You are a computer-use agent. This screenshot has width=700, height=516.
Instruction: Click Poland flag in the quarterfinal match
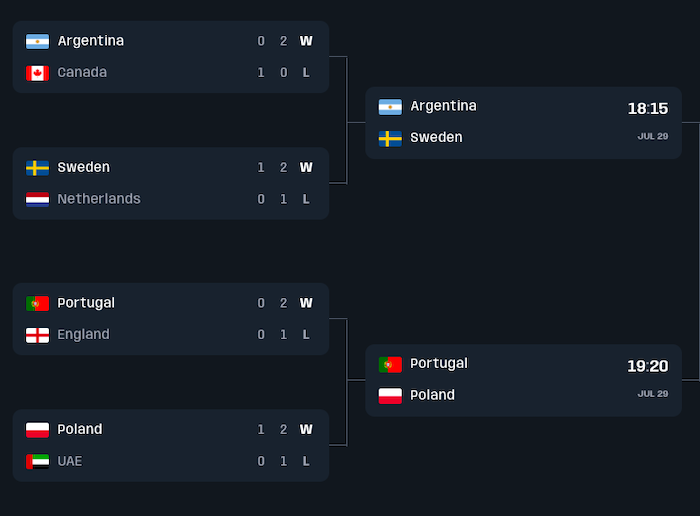click(x=37, y=429)
